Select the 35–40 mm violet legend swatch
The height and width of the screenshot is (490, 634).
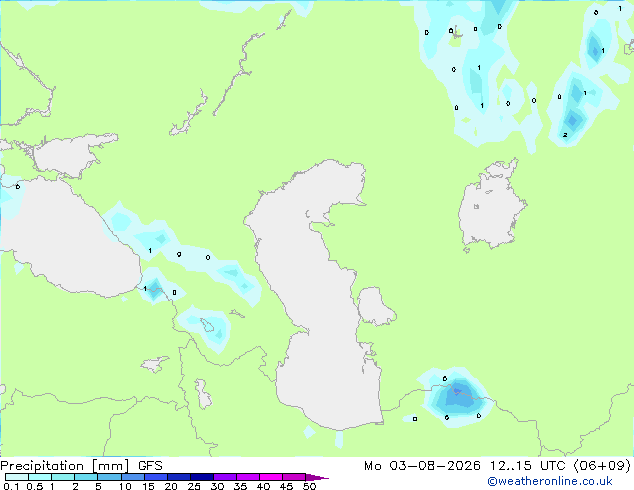(247, 477)
